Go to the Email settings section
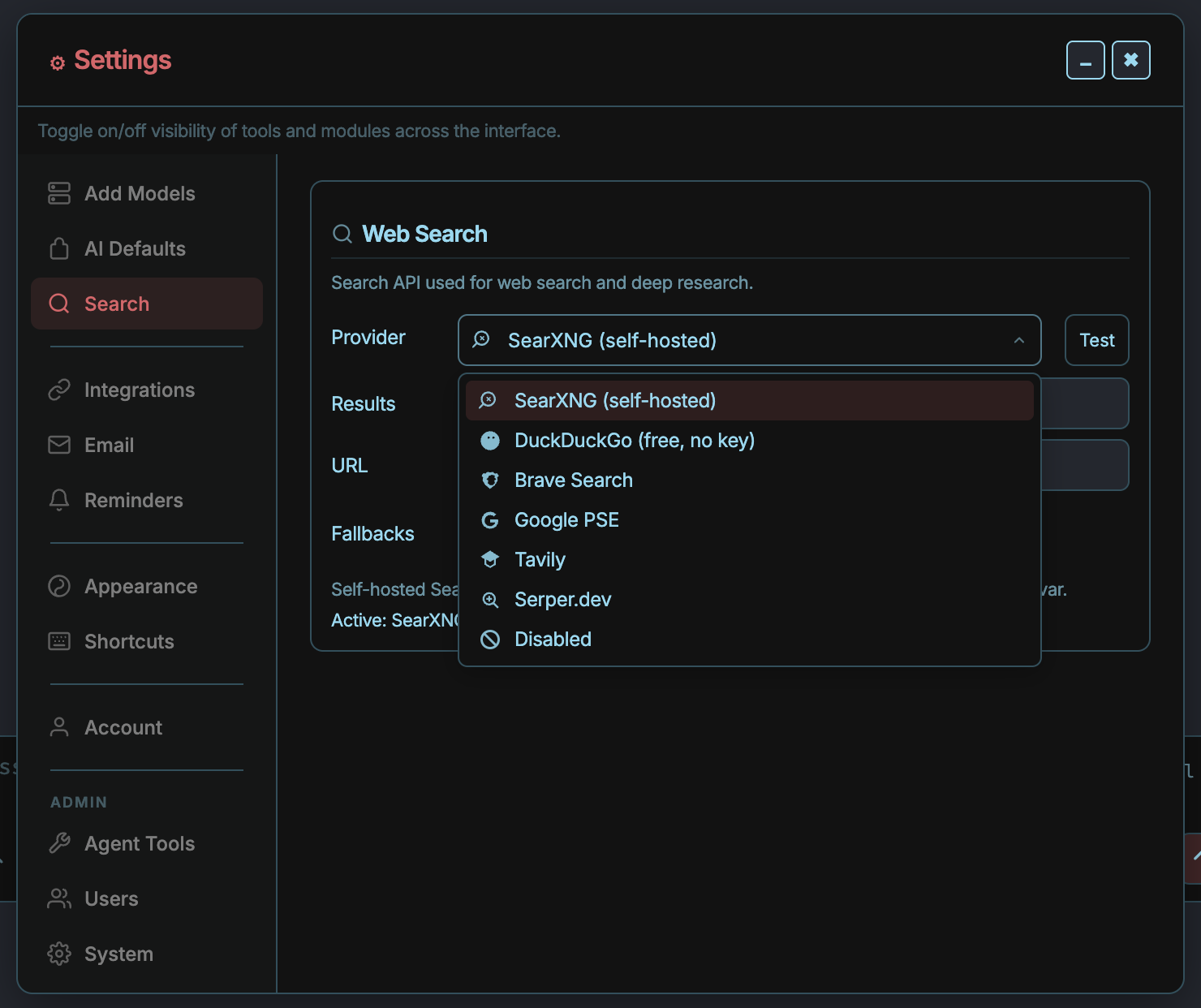 coord(146,445)
